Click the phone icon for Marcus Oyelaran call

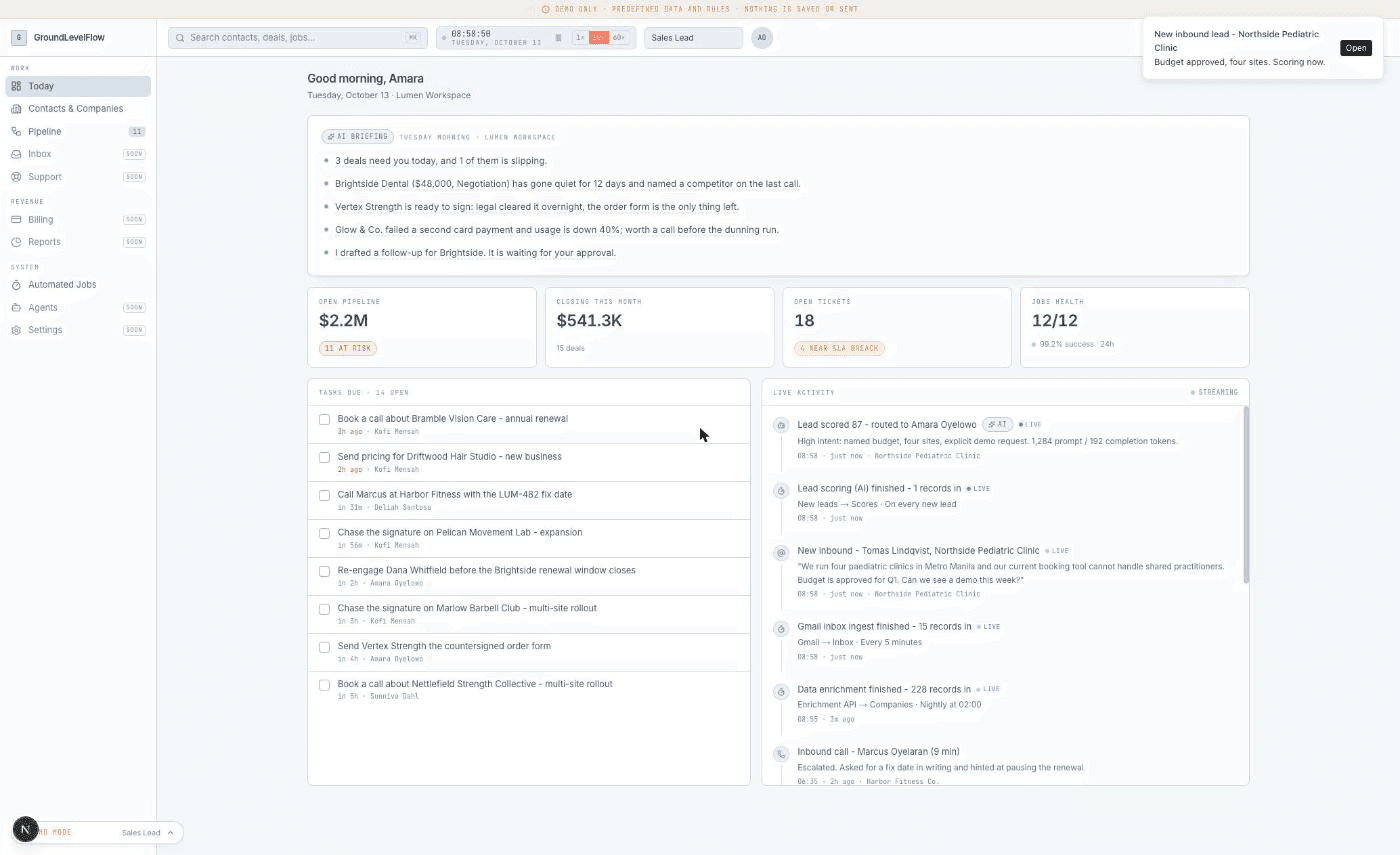(x=781, y=753)
